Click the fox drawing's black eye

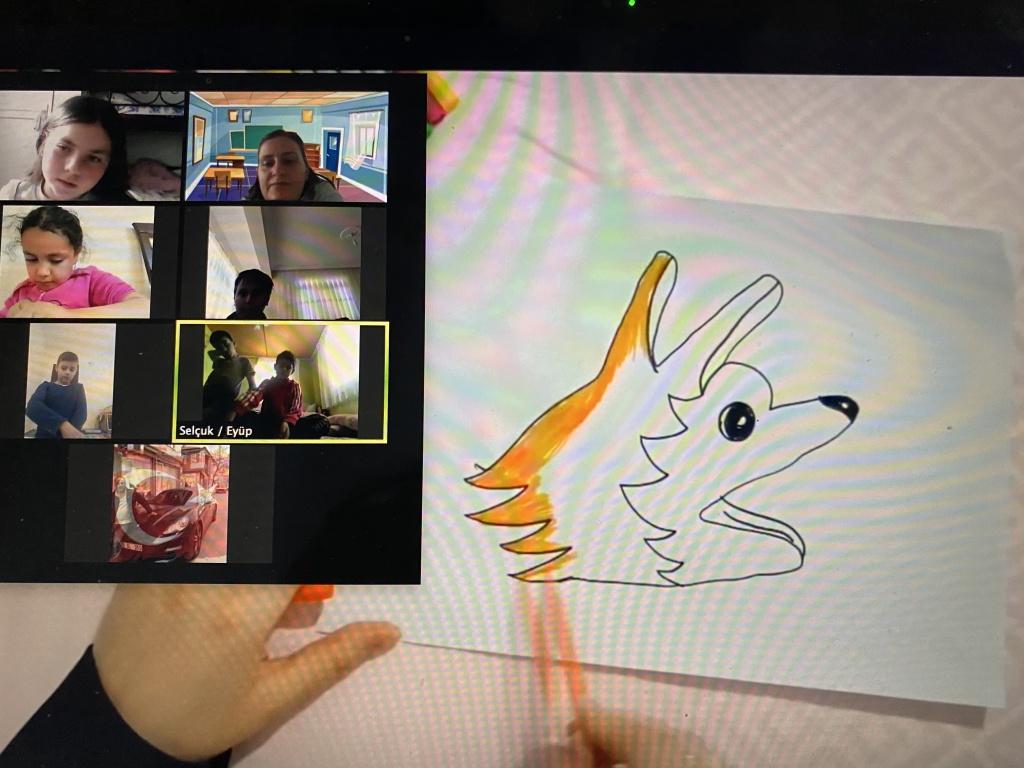[737, 420]
